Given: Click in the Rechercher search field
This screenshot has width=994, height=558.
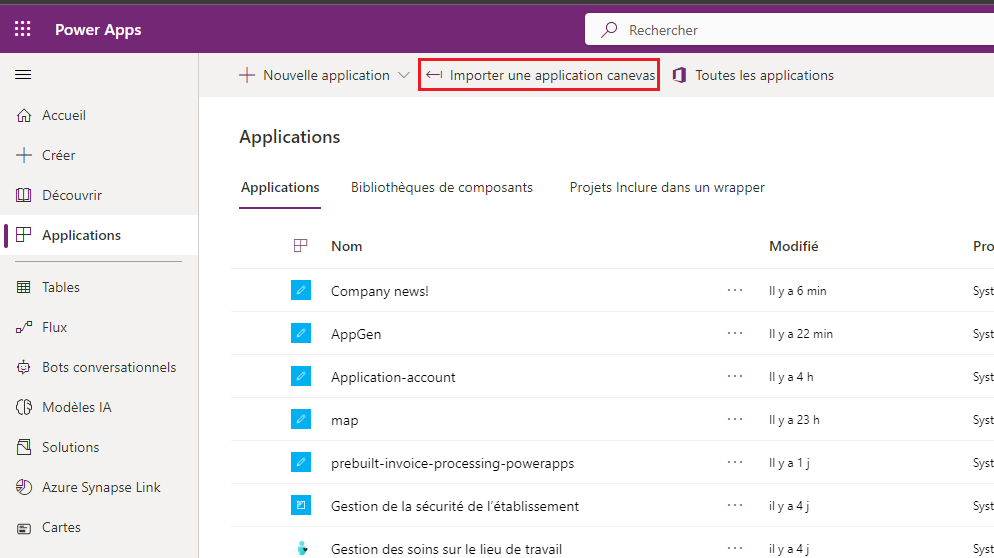Looking at the screenshot, I should pos(789,30).
